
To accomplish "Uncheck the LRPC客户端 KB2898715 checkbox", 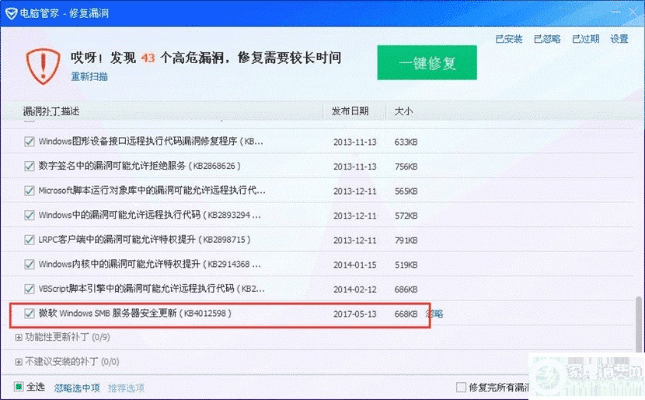I will click(x=29, y=240).
